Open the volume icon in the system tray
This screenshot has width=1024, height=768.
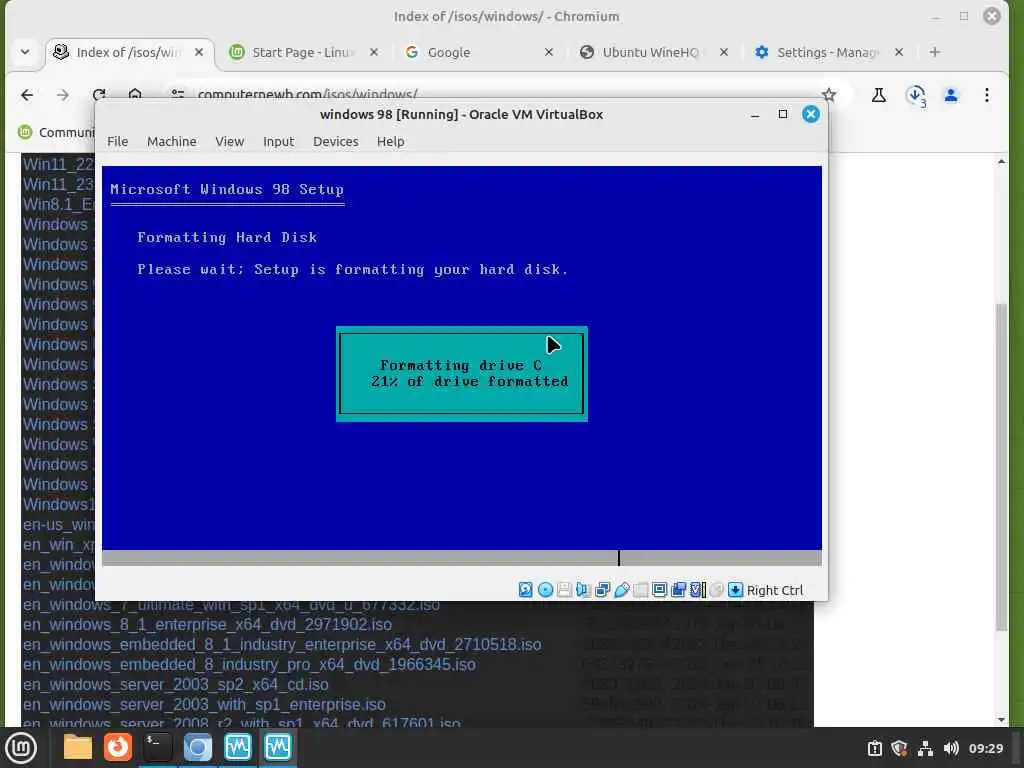click(951, 748)
